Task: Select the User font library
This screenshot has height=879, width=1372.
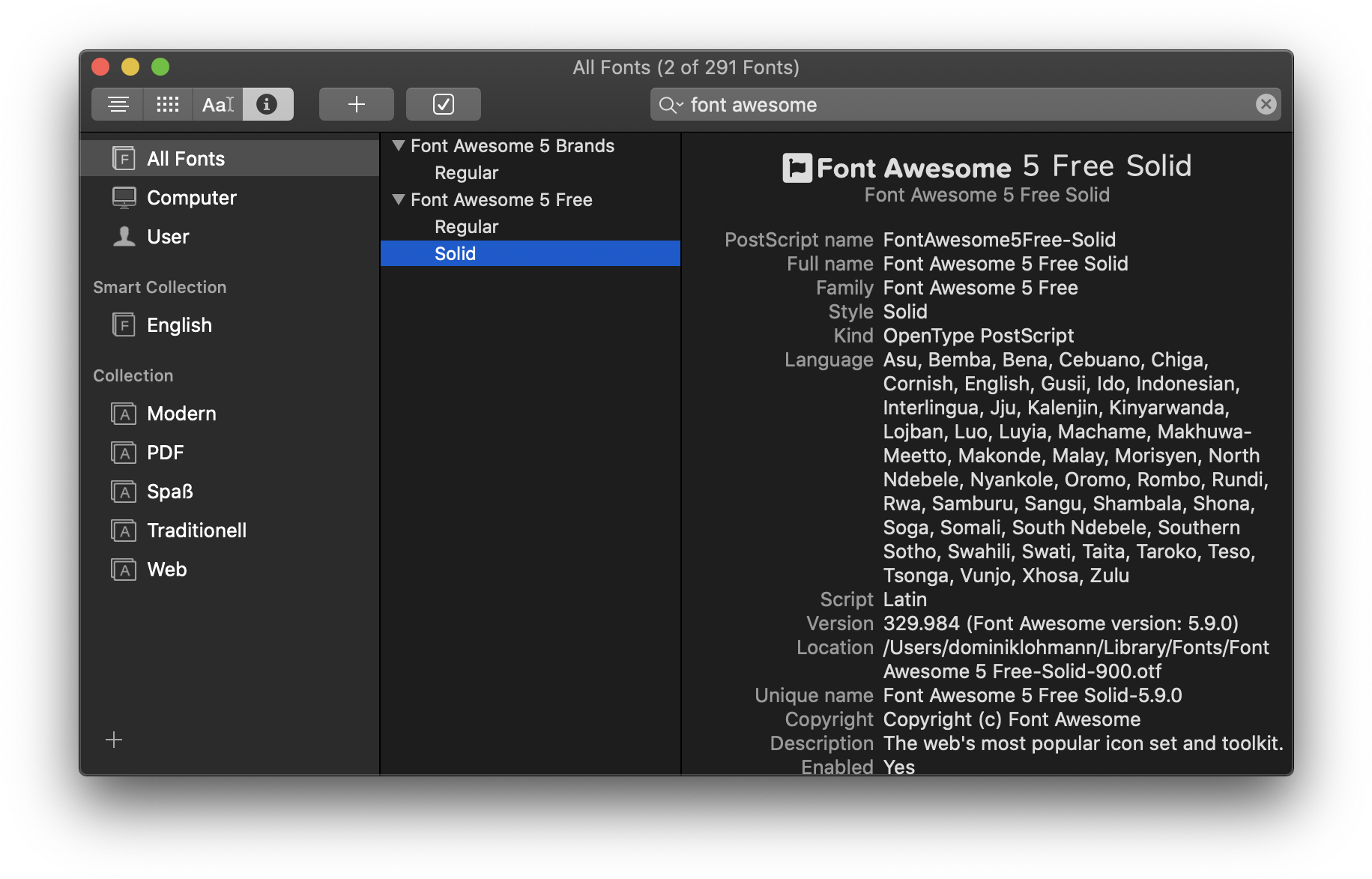Action: click(x=229, y=236)
